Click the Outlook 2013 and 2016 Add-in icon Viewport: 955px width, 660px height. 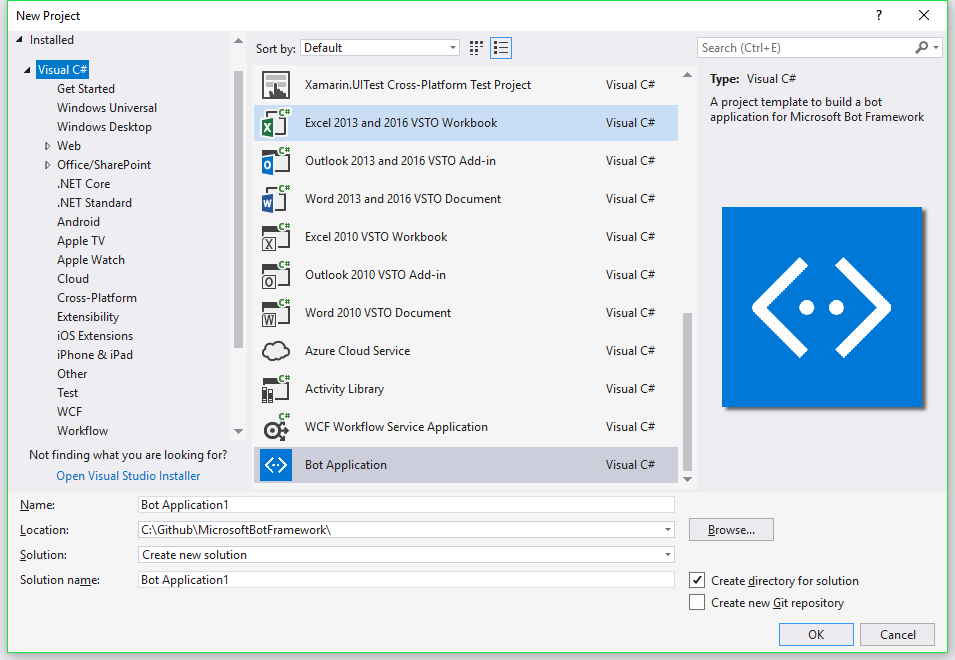pyautogui.click(x=276, y=161)
